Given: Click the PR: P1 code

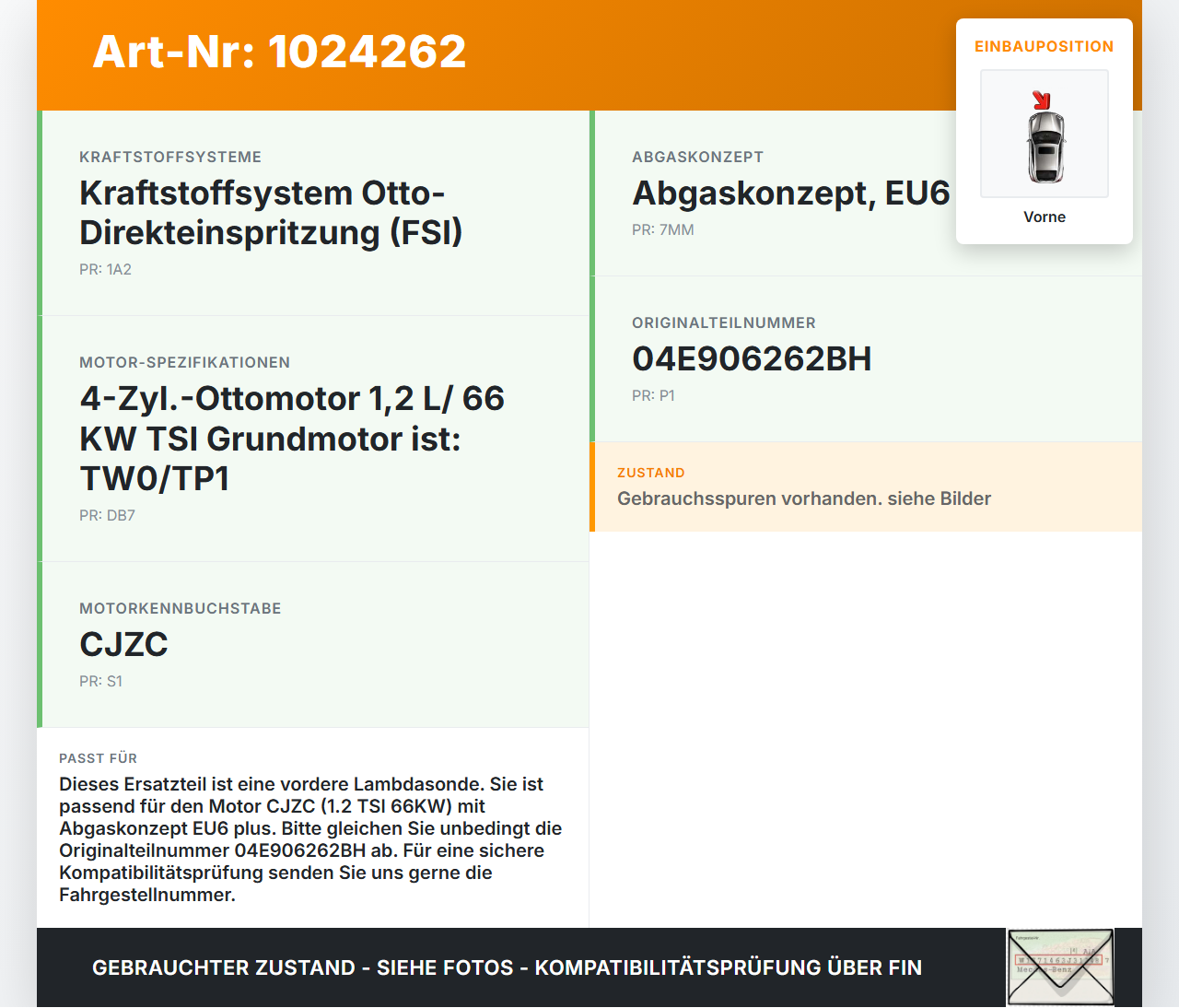Looking at the screenshot, I should click(653, 395).
